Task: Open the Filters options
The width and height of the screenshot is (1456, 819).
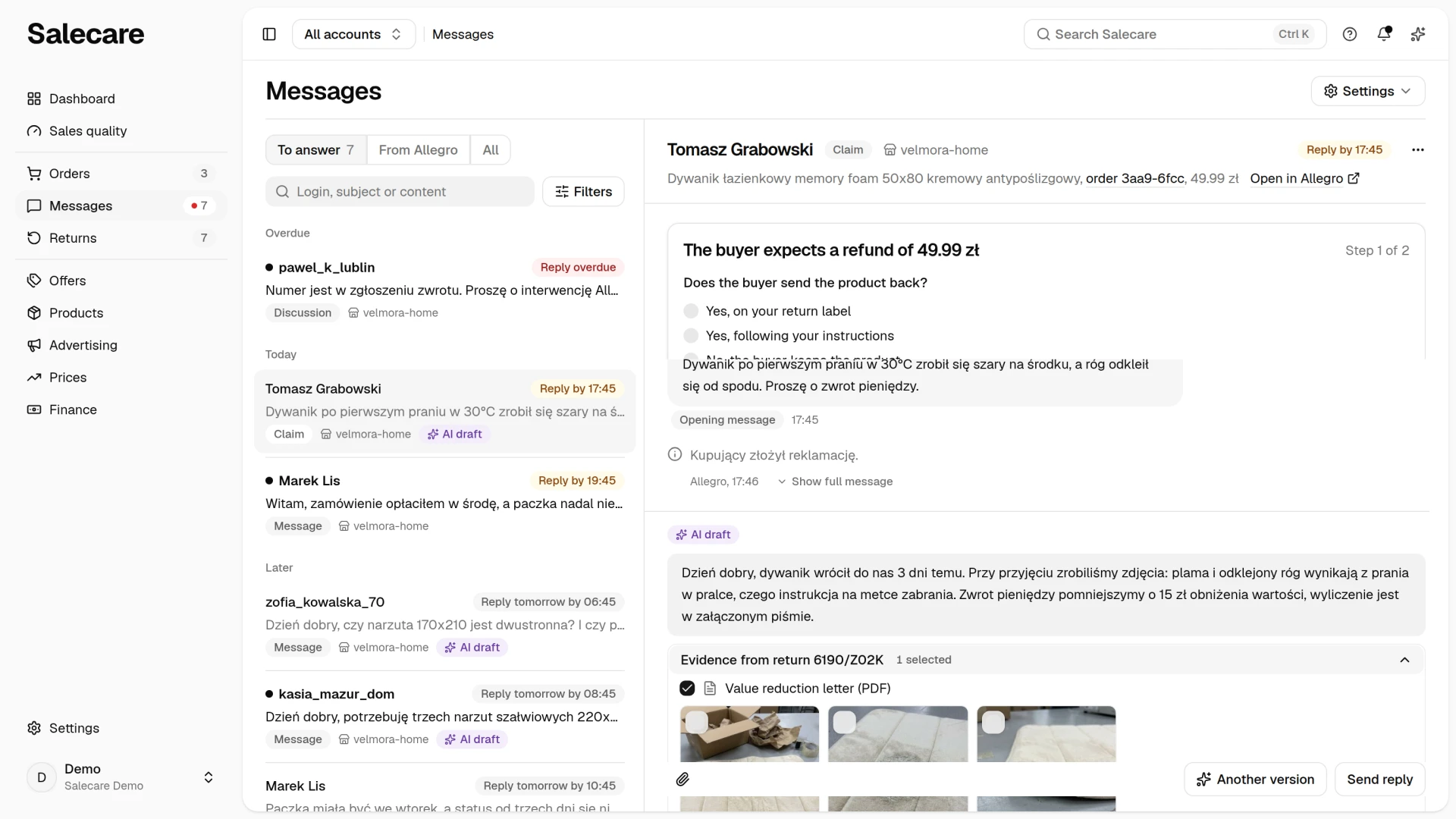Action: (583, 192)
